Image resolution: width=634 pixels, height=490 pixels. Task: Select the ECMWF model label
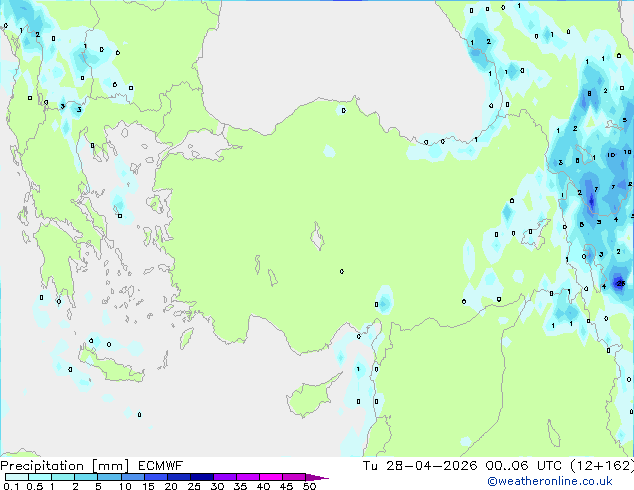161,466
